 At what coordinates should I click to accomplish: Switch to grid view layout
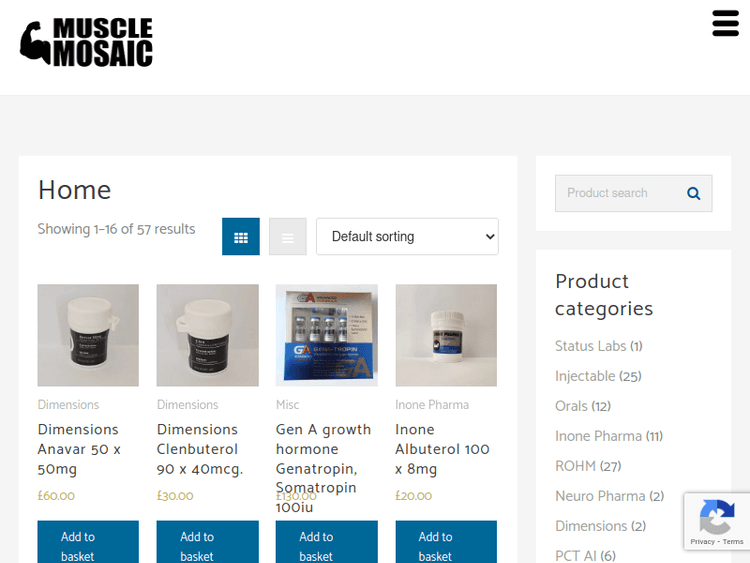(x=241, y=237)
